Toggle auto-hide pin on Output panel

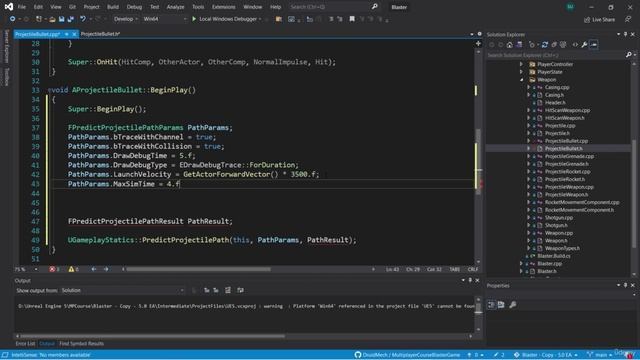click(470, 280)
